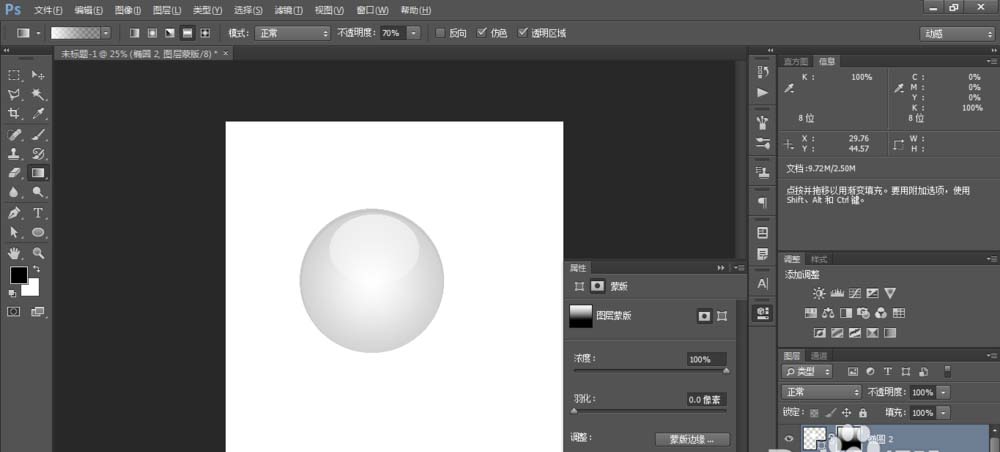Click the black foreground color swatch

coord(18,274)
